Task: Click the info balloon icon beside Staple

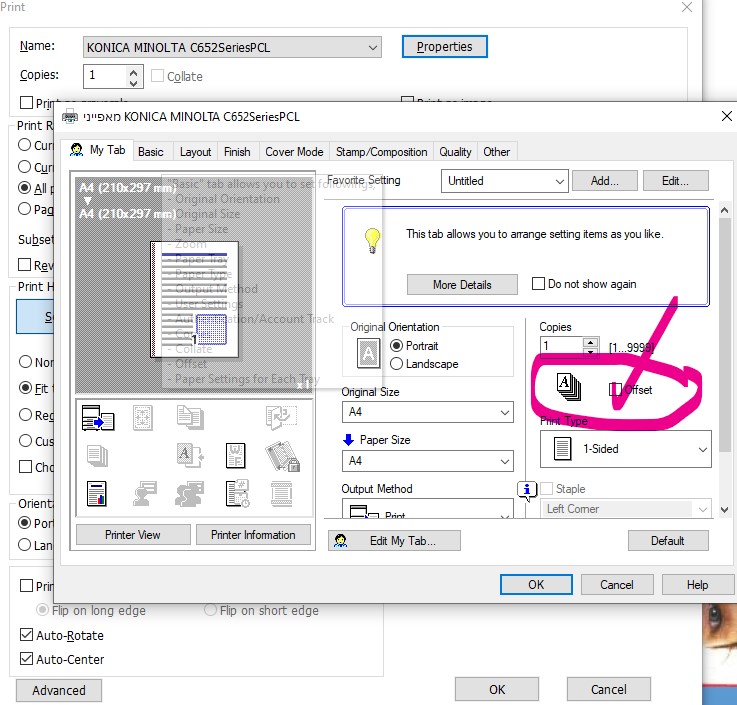Action: (x=527, y=490)
